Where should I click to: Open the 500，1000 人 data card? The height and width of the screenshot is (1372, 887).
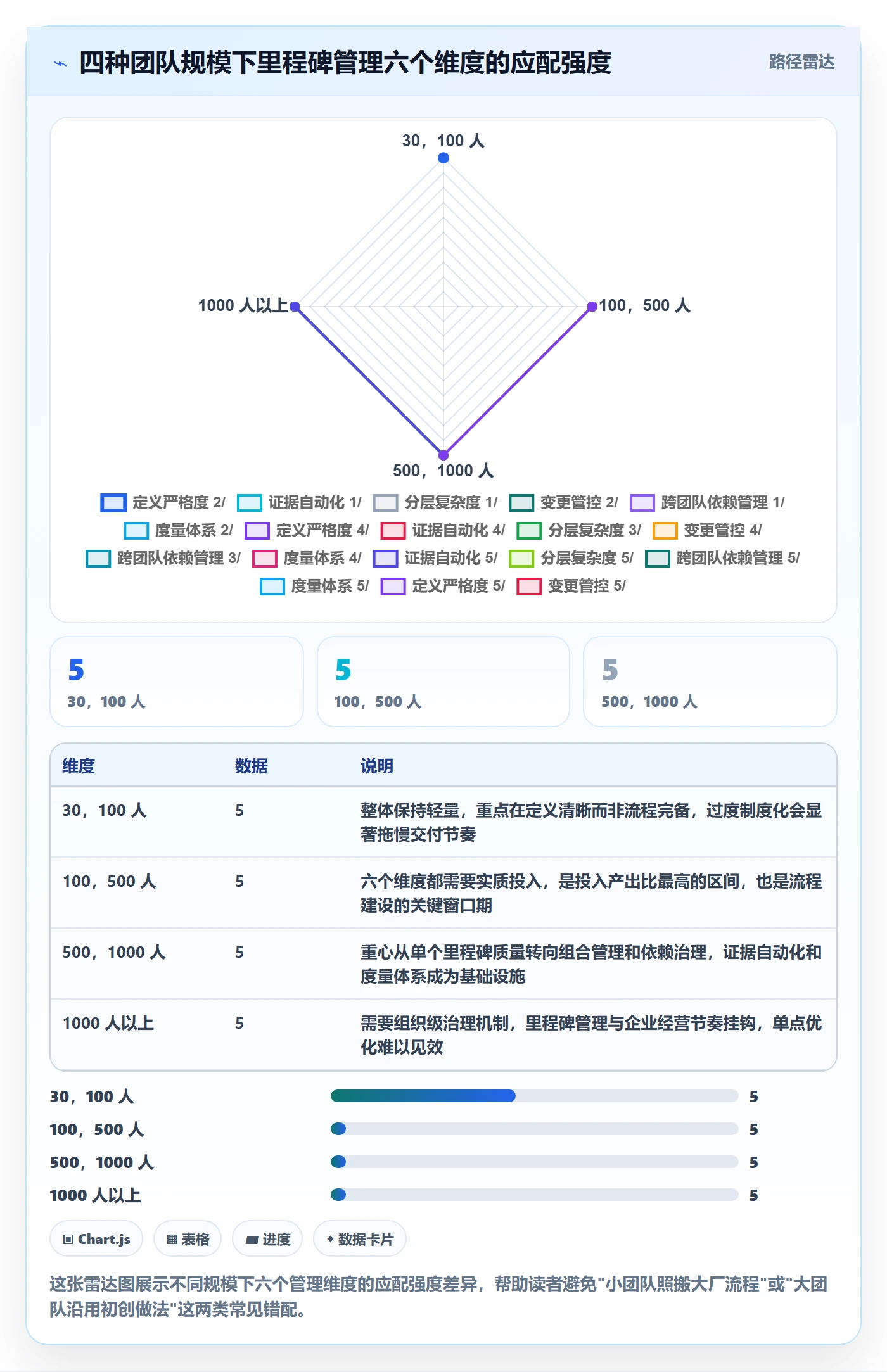coord(710,682)
